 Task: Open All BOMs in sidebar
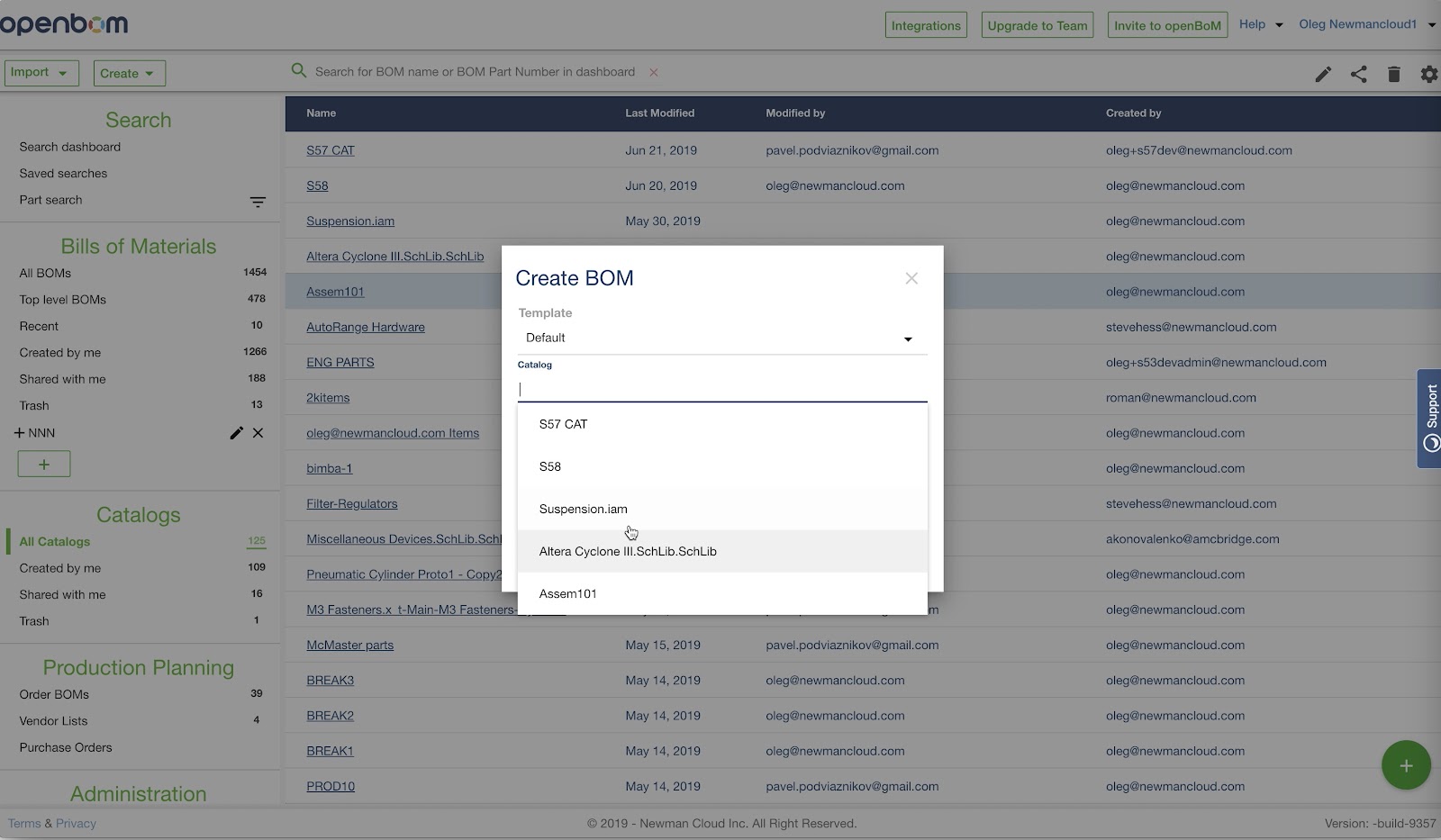tap(45, 273)
